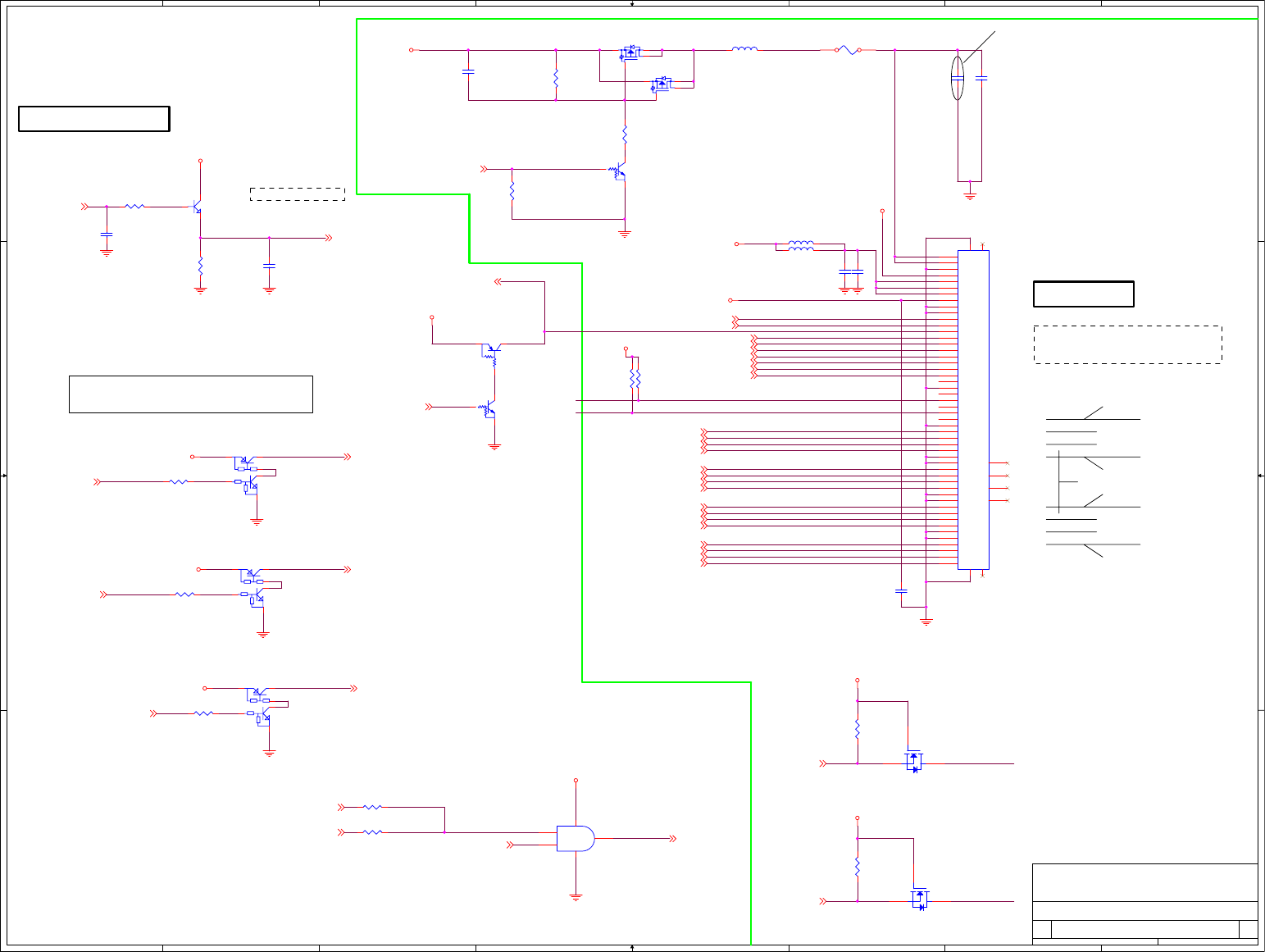Select the AND gate symbol
The image size is (1265, 952).
click(x=576, y=838)
